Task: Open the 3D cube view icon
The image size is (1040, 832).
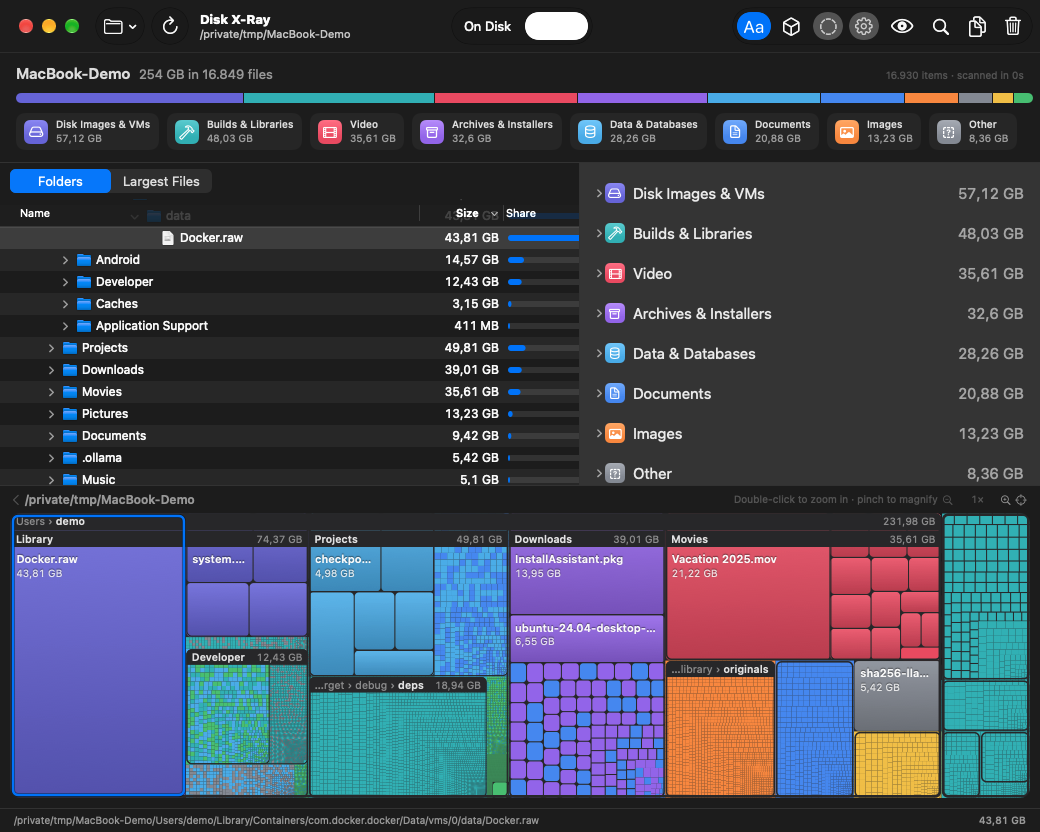Action: coord(791,27)
